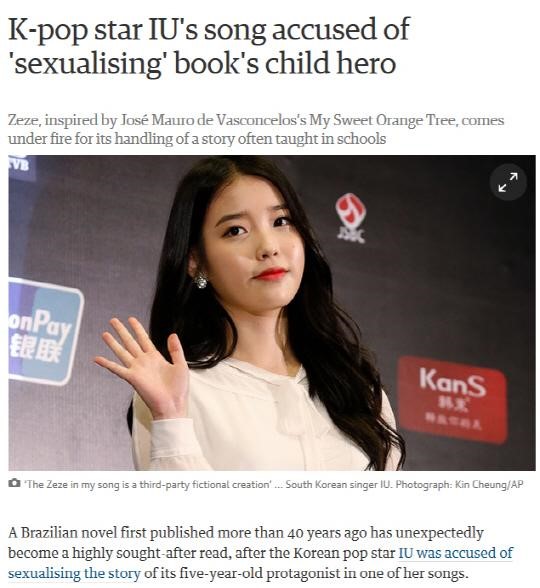Image resolution: width=540 pixels, height=588 pixels.
Task: Click the headline line "'sexualising' book's child hero"
Action: [x=202, y=63]
